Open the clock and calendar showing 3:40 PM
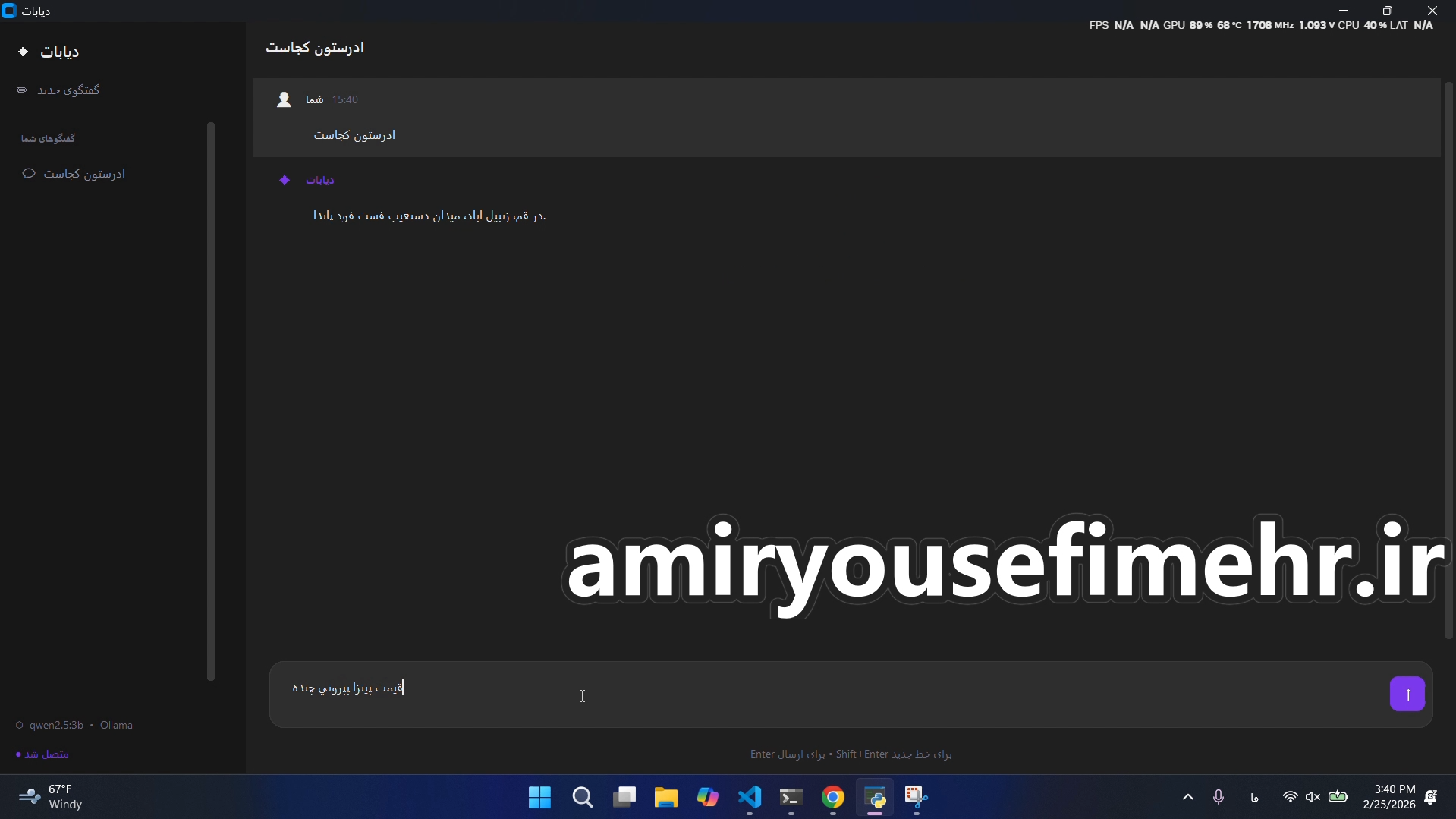The height and width of the screenshot is (819, 1456). pos(1389,797)
